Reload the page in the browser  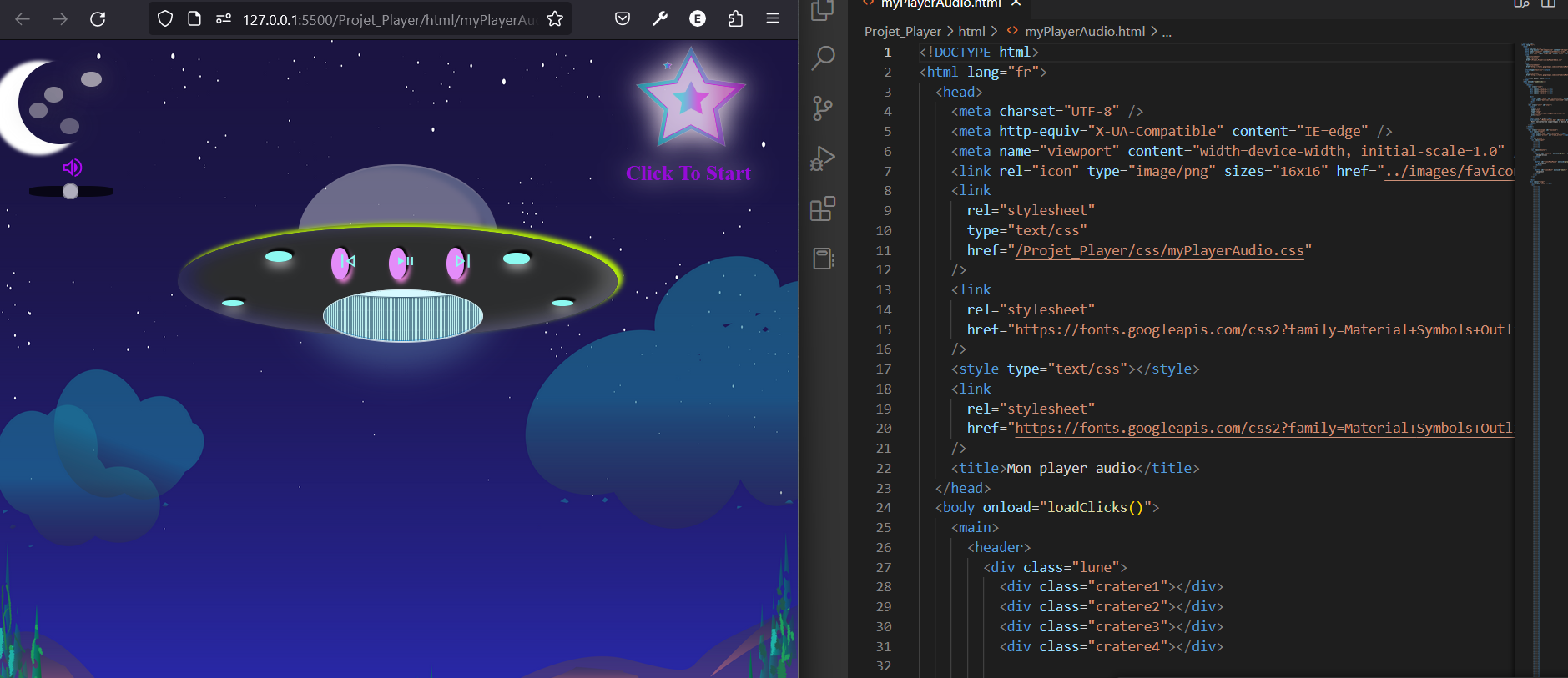click(x=98, y=19)
